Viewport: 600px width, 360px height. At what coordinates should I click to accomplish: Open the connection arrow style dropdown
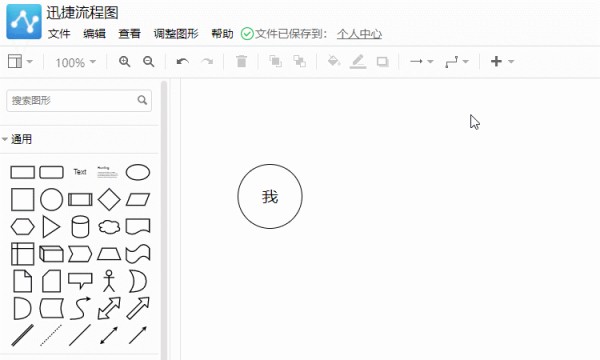point(421,61)
